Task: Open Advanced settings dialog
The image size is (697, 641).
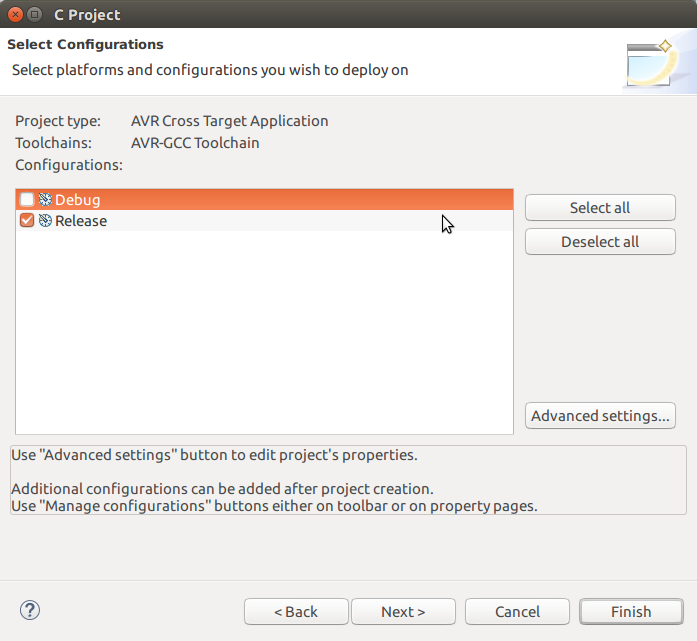Action: tap(600, 416)
